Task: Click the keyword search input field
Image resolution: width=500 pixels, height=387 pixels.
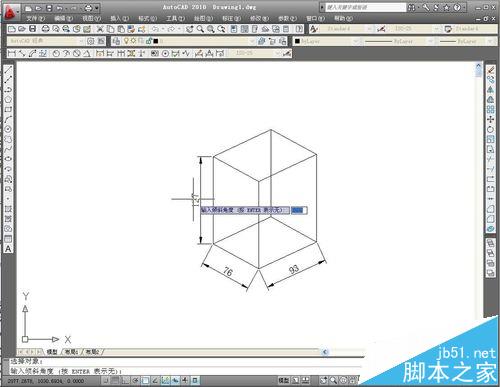Action: coord(366,7)
